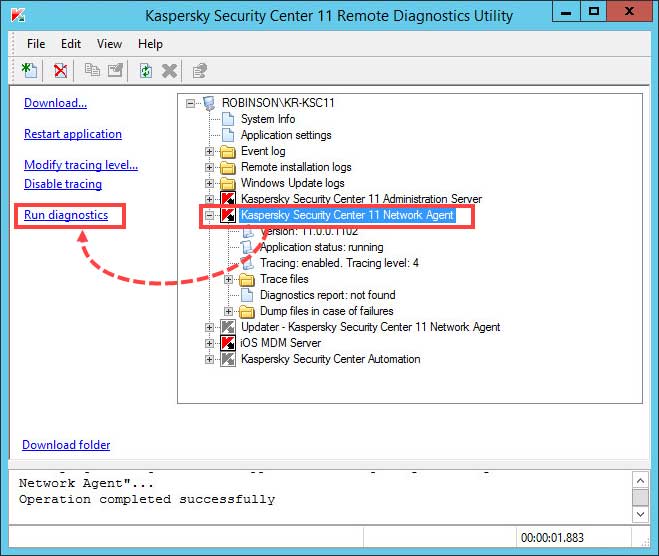
Task: Click the log pane scrollbar thumb
Action: click(640, 497)
